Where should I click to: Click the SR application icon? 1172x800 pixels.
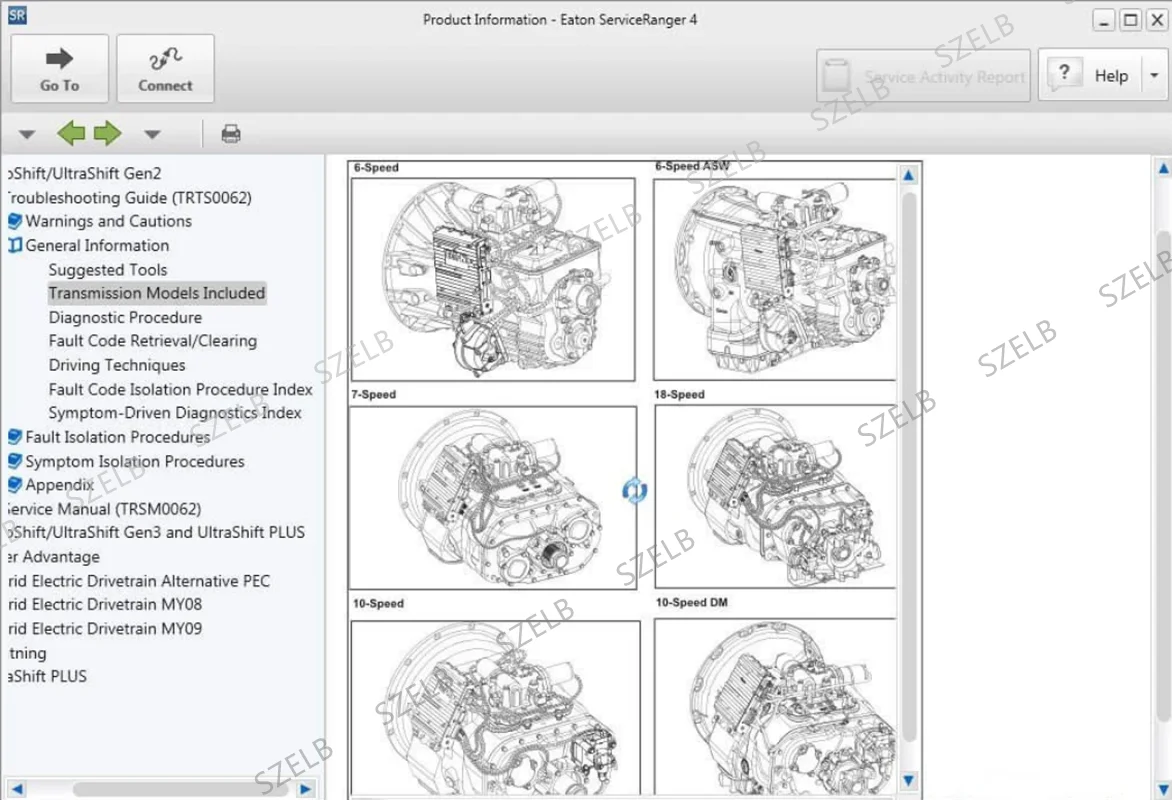click(x=16, y=15)
